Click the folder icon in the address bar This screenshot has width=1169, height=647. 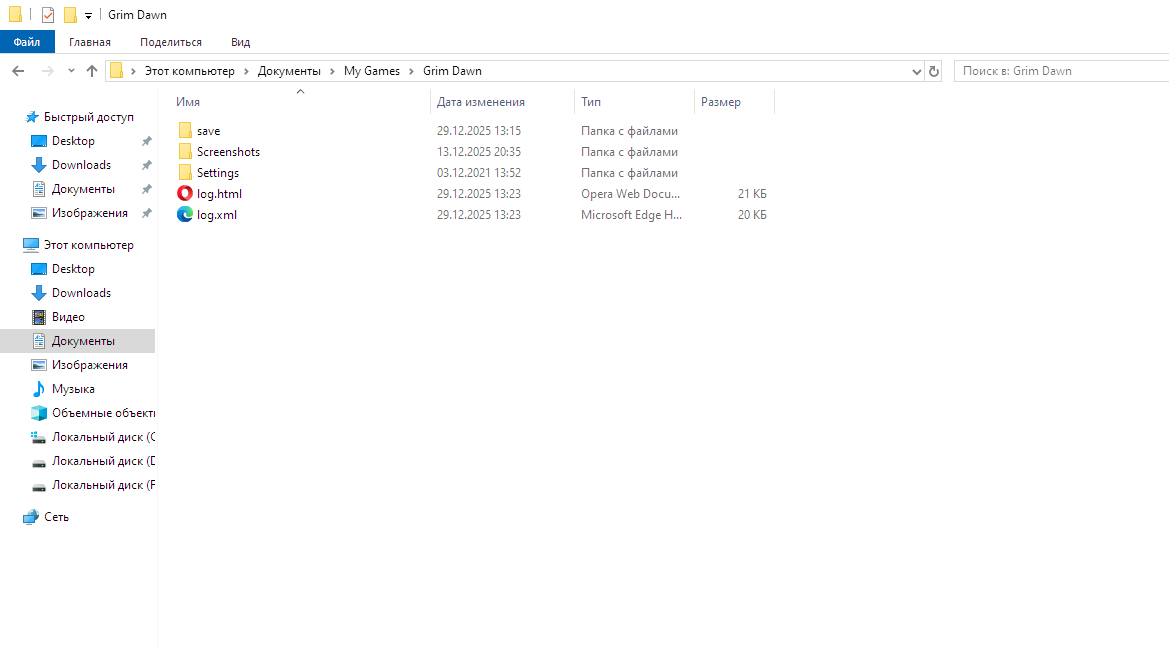point(116,71)
